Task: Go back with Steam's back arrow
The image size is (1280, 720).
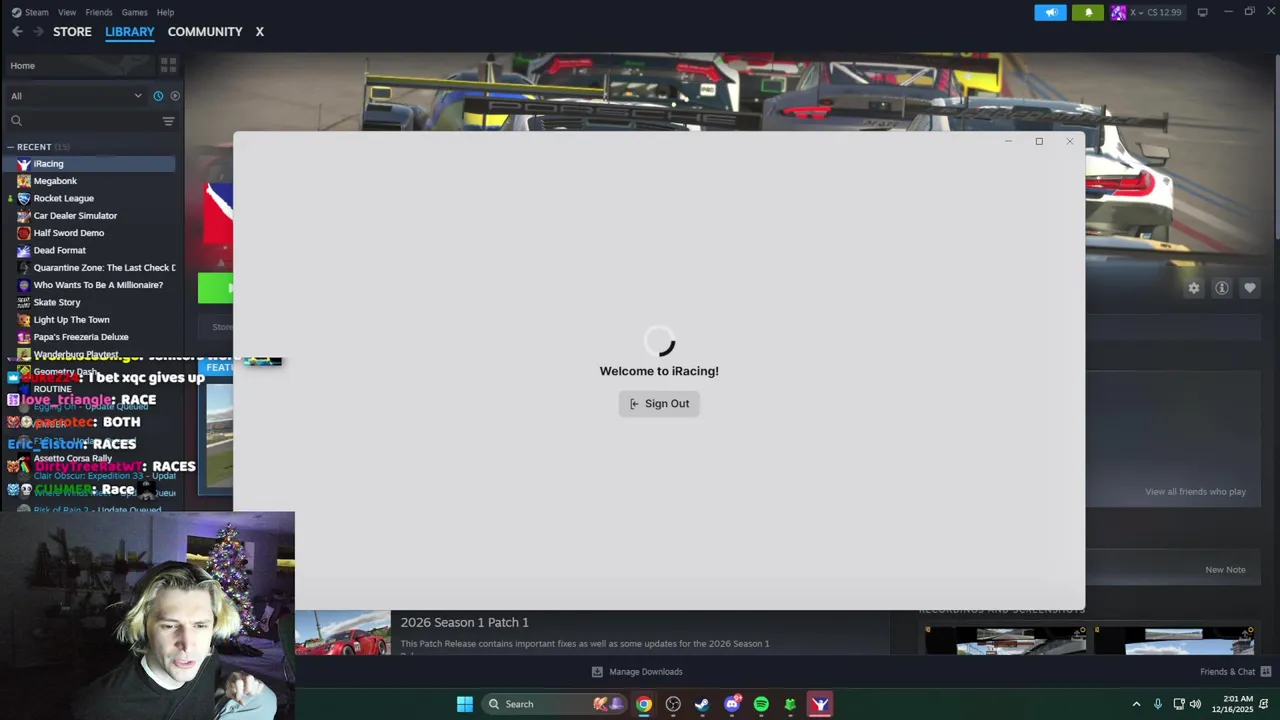Action: pyautogui.click(x=17, y=32)
